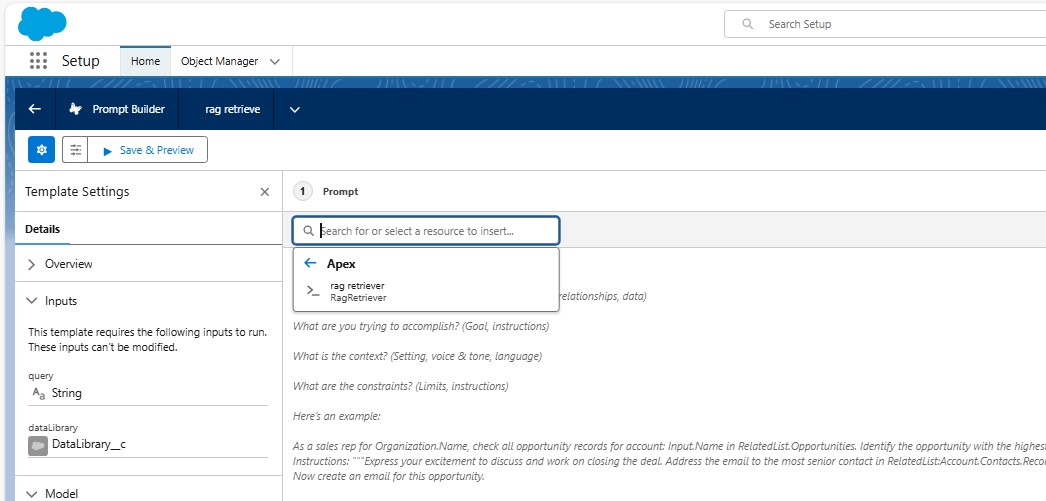Collapse the Model section
Screen dimensions: 1046x501
(148, 494)
